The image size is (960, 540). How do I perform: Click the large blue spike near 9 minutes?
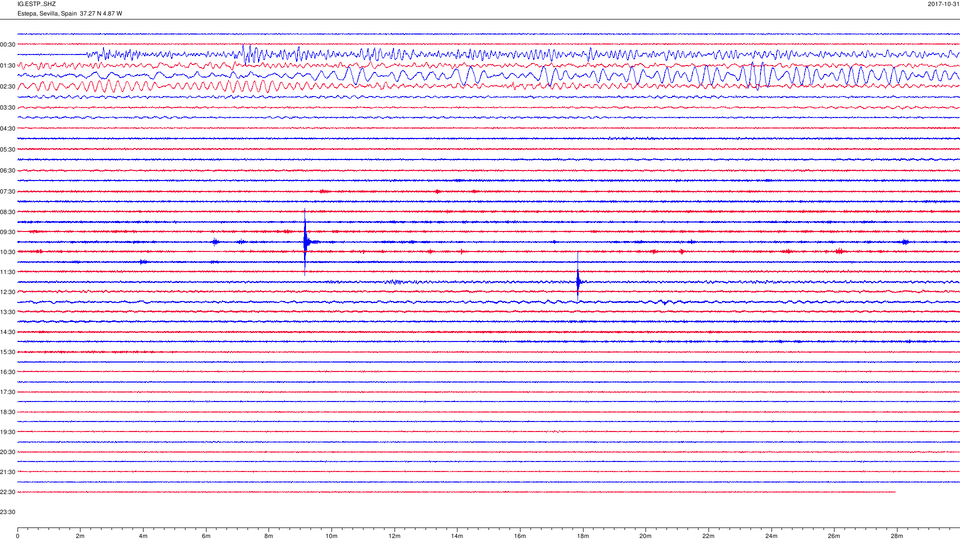click(x=306, y=242)
